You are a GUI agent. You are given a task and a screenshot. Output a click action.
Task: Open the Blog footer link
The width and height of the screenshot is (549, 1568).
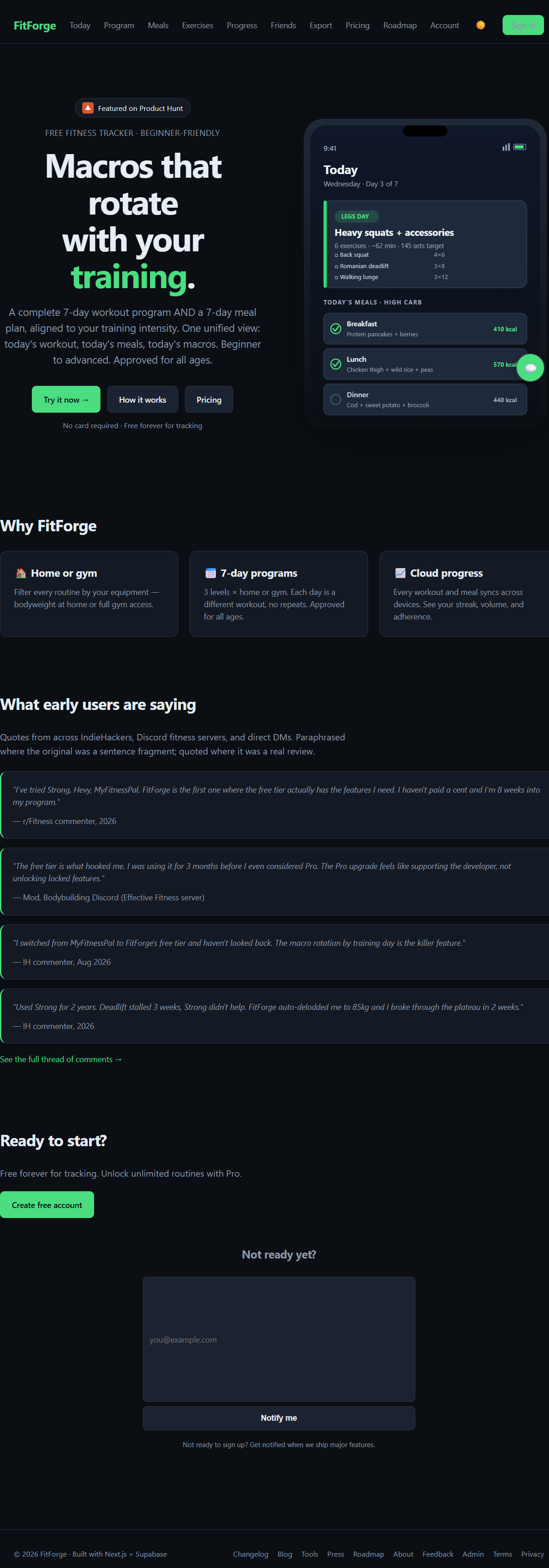coord(285,1553)
